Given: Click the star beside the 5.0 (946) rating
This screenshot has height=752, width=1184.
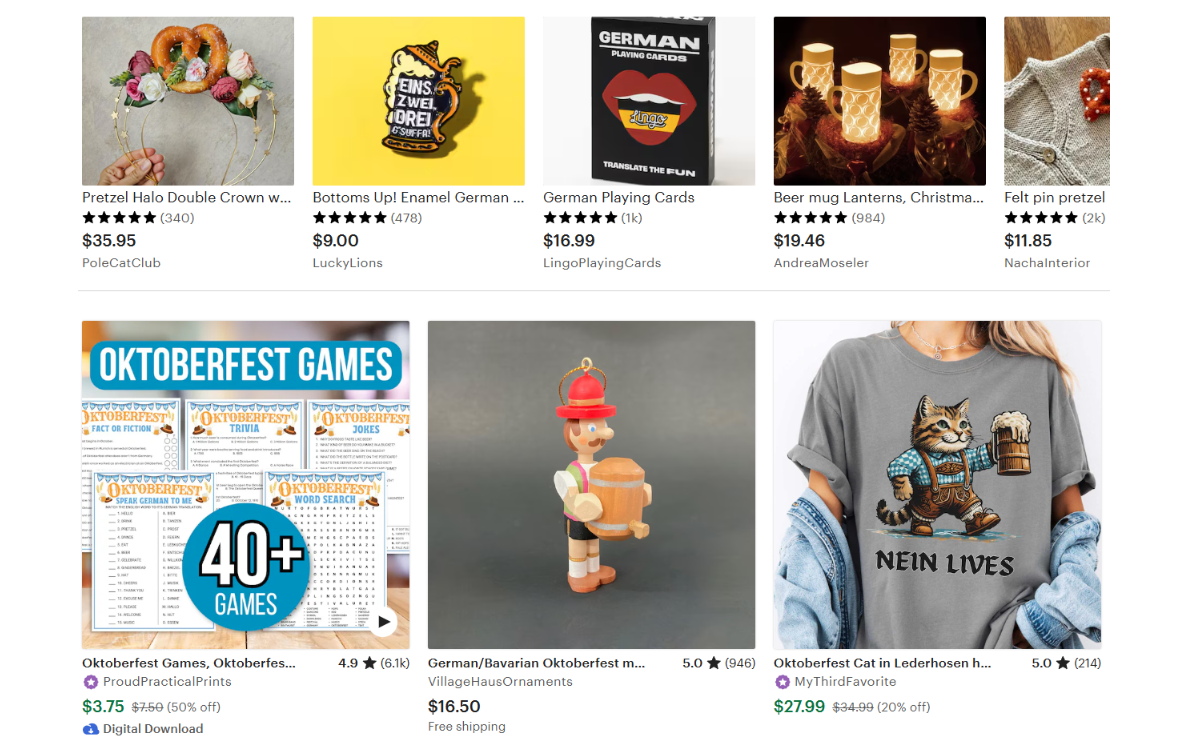Looking at the screenshot, I should (x=714, y=663).
